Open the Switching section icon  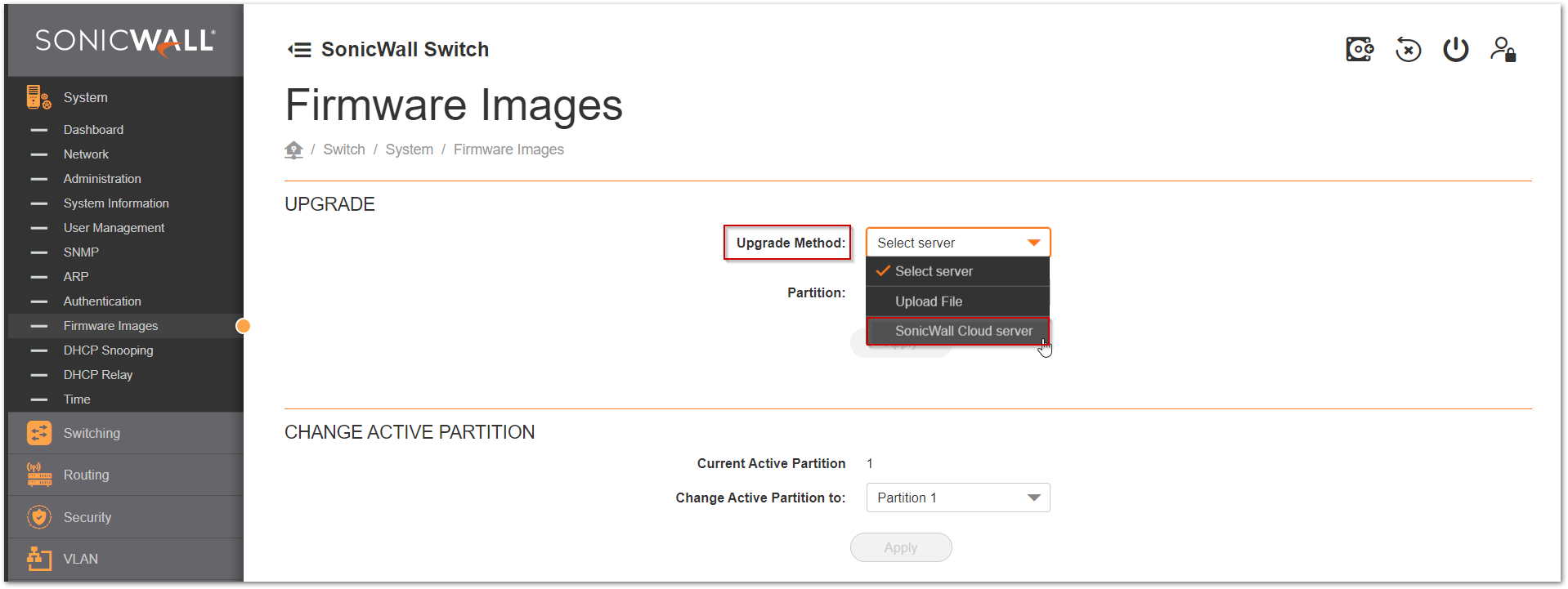point(38,433)
